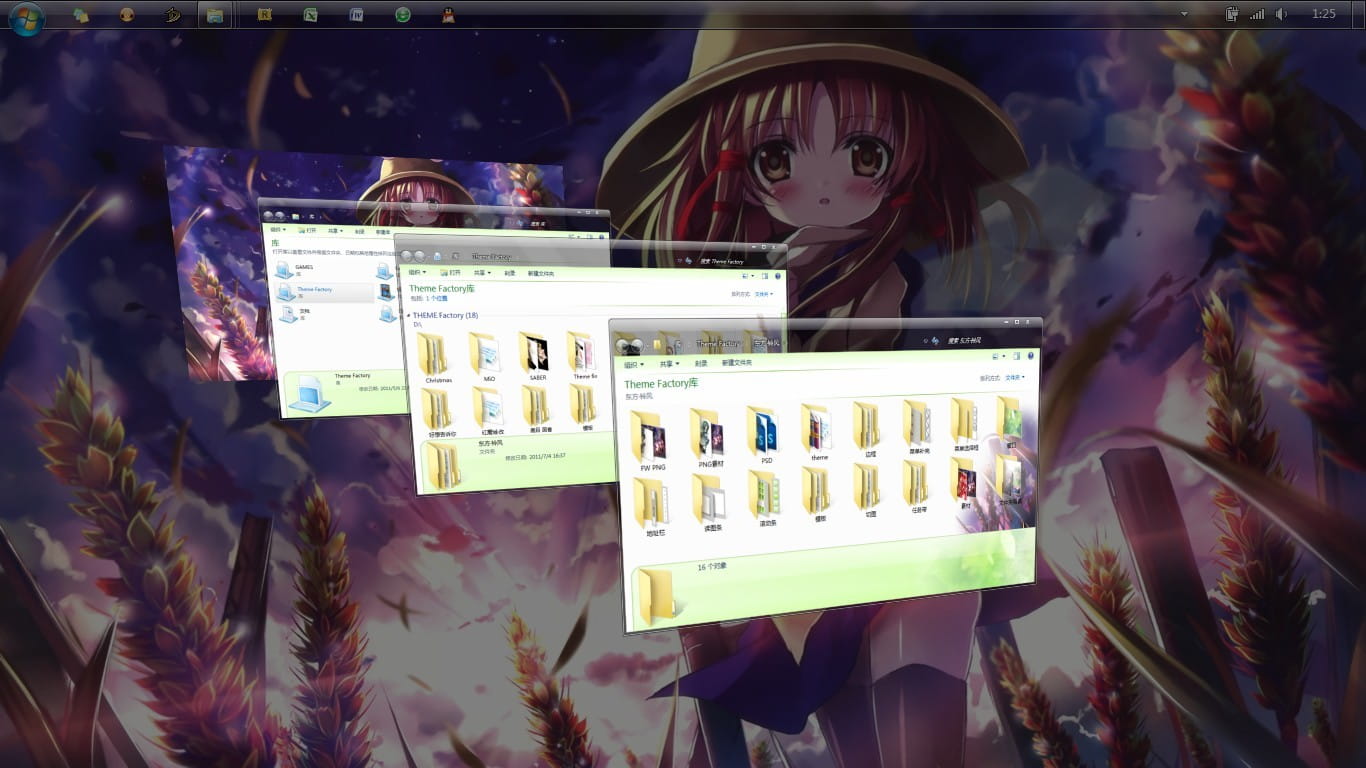
Task: Open the Help question-mark icon in Explorer
Action: [x=1030, y=357]
